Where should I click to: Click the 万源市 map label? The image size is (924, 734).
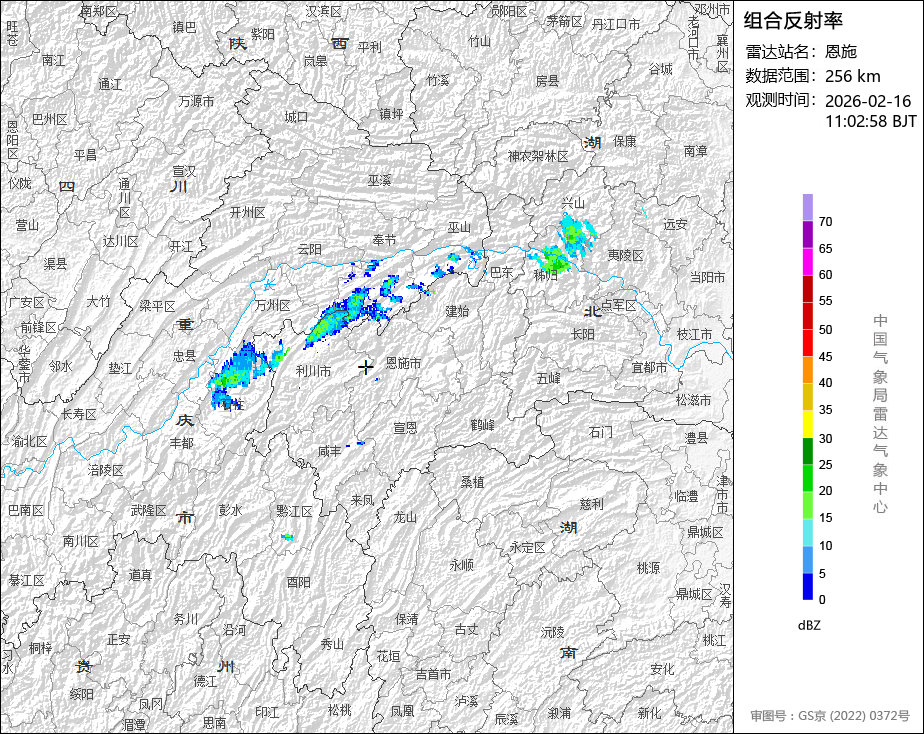point(196,101)
